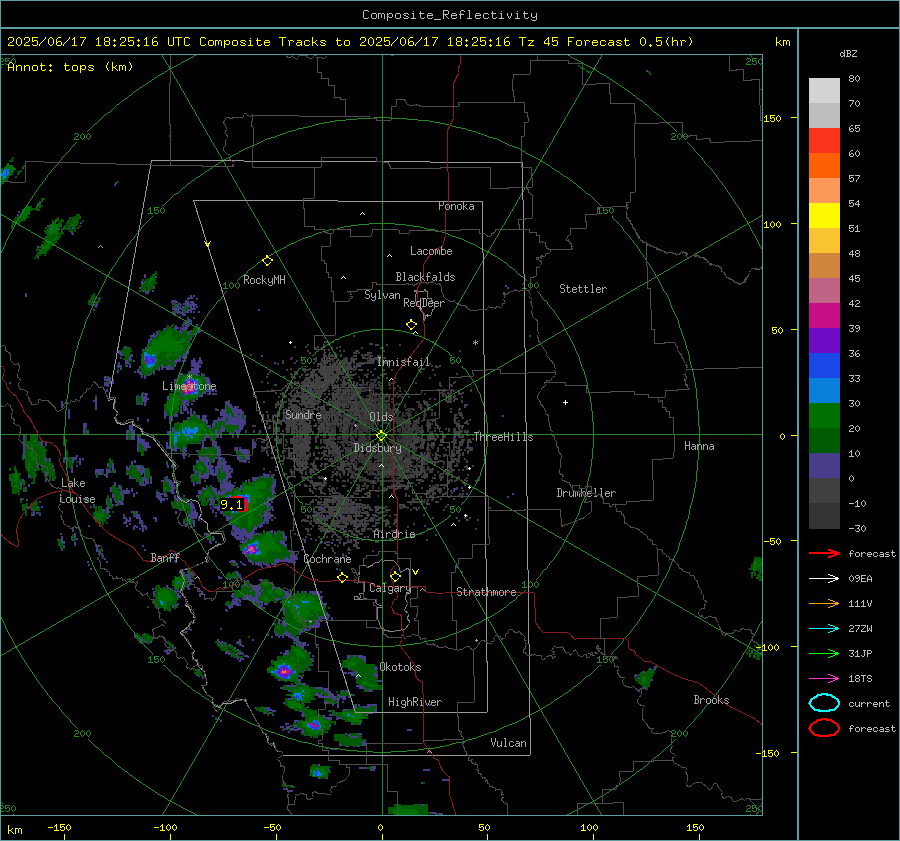The image size is (900, 841).
Task: Click the Hanna town label
Action: (699, 446)
